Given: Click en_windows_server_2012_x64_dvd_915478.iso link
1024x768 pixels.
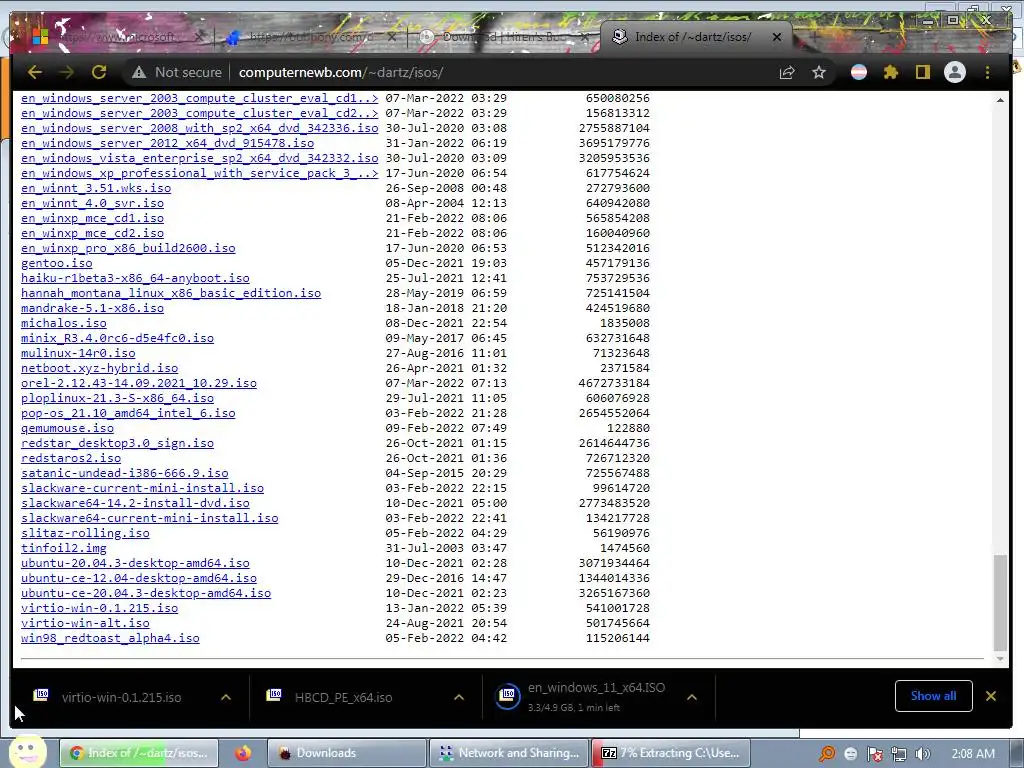Looking at the screenshot, I should pyautogui.click(x=167, y=143).
